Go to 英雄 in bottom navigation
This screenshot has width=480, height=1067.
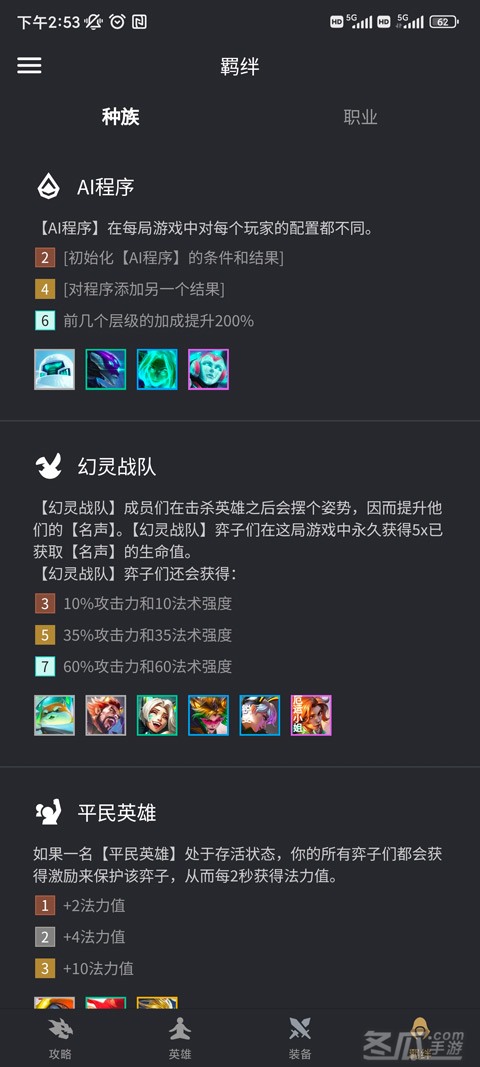180,1039
